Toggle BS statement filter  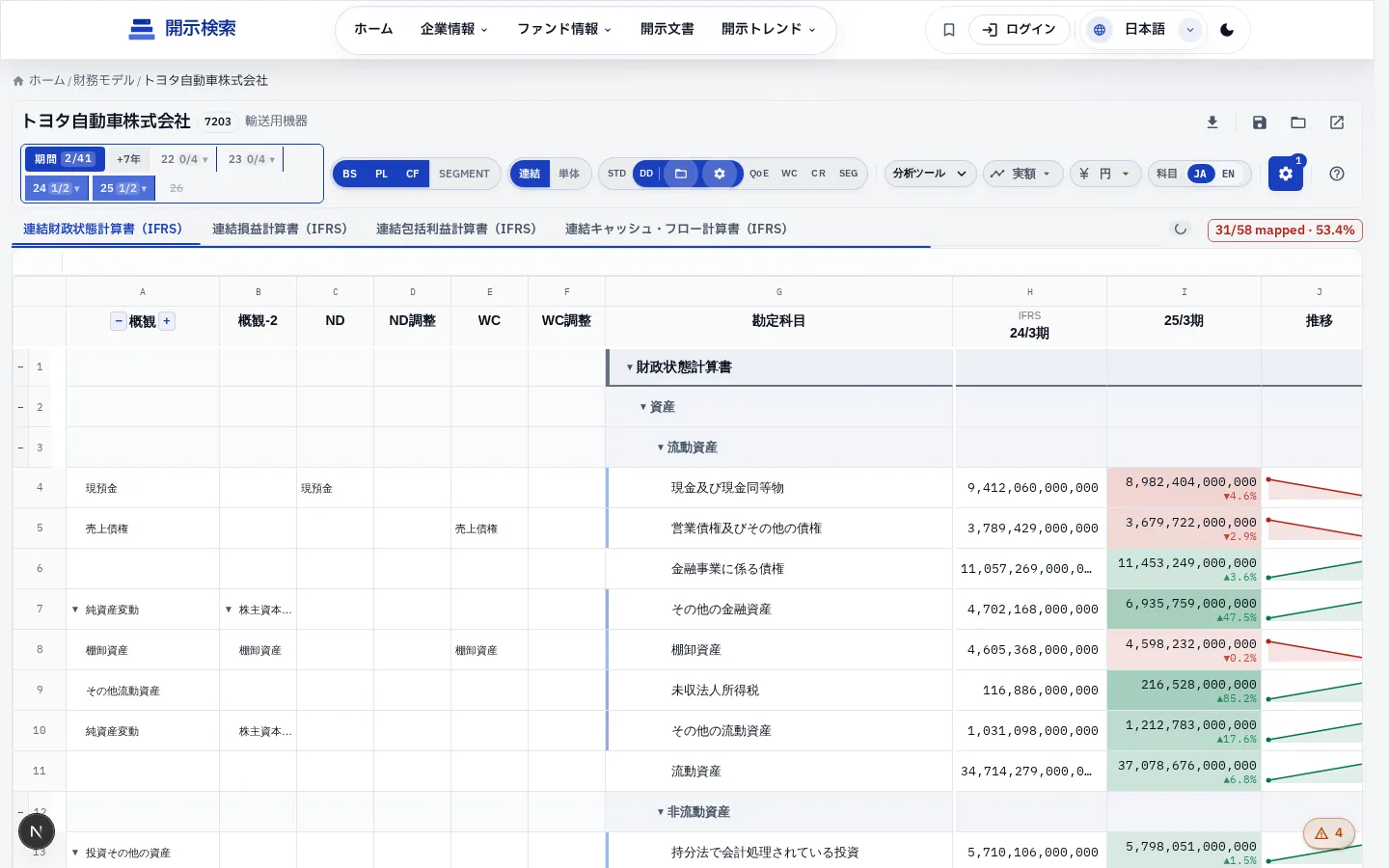pyautogui.click(x=350, y=174)
